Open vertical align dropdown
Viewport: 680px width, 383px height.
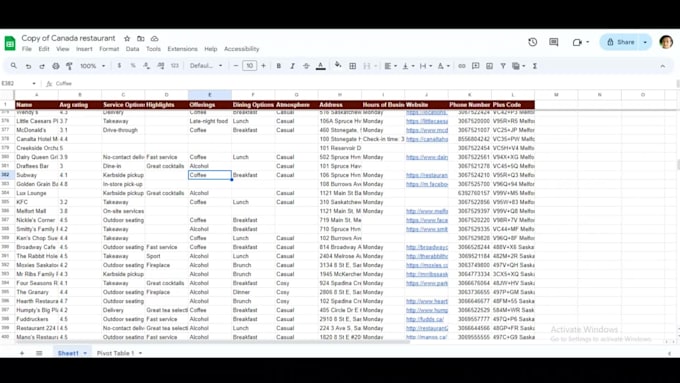coord(408,66)
